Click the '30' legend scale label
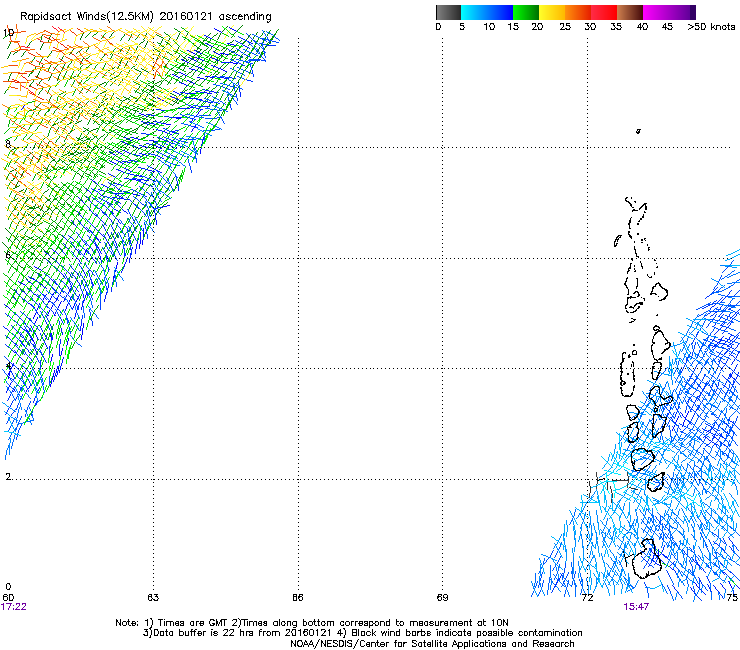The height and width of the screenshot is (650, 740). click(x=590, y=27)
